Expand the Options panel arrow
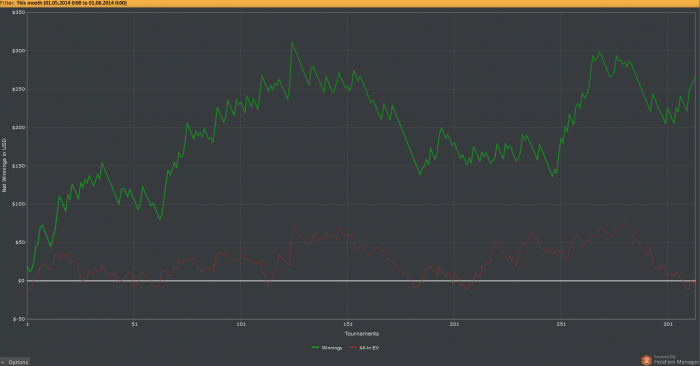Viewport: 700px width, 366px height. pos(3,362)
